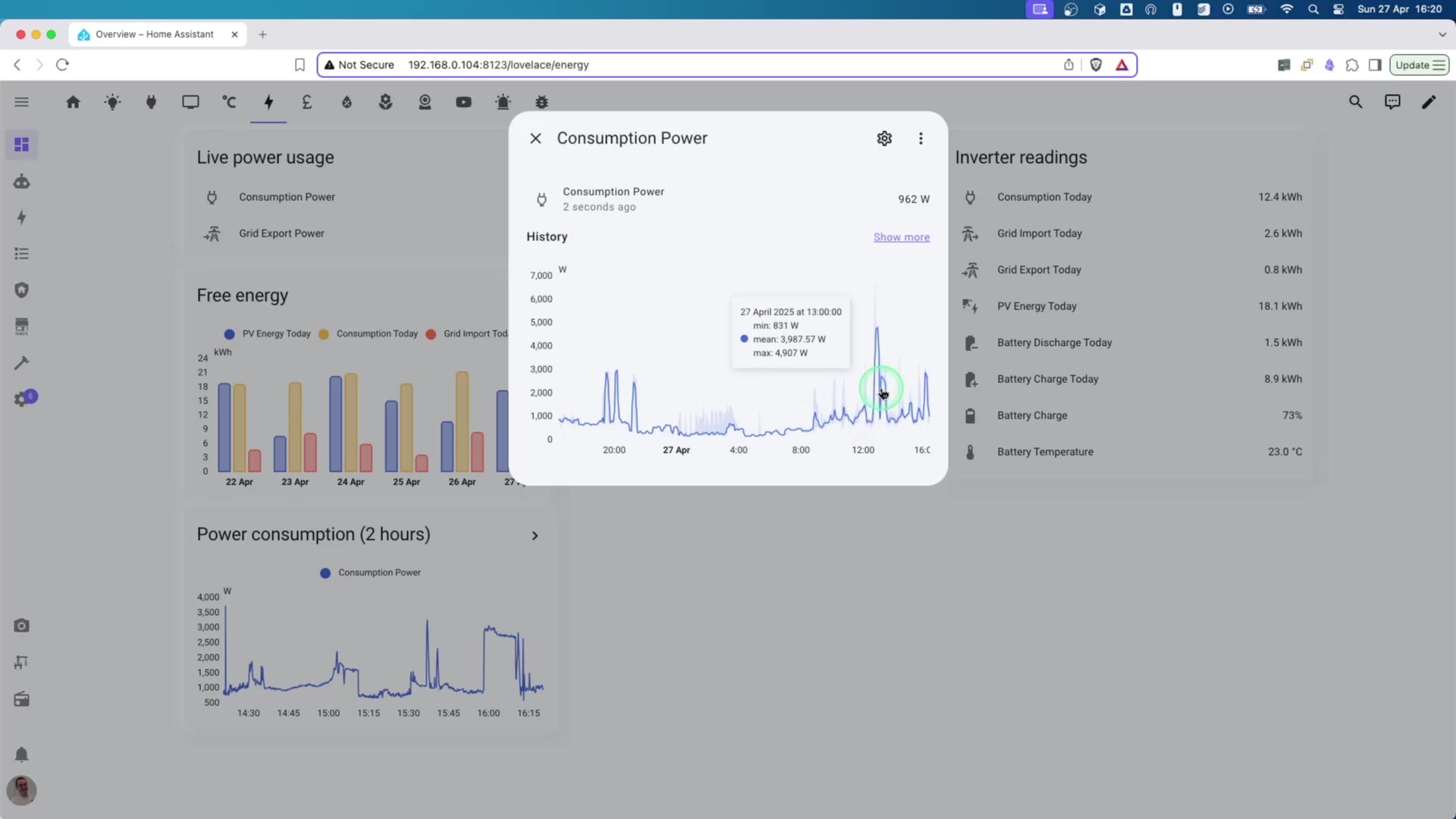1456x819 pixels.
Task: Open Developer Tools with the hammer icon
Action: (x=22, y=362)
